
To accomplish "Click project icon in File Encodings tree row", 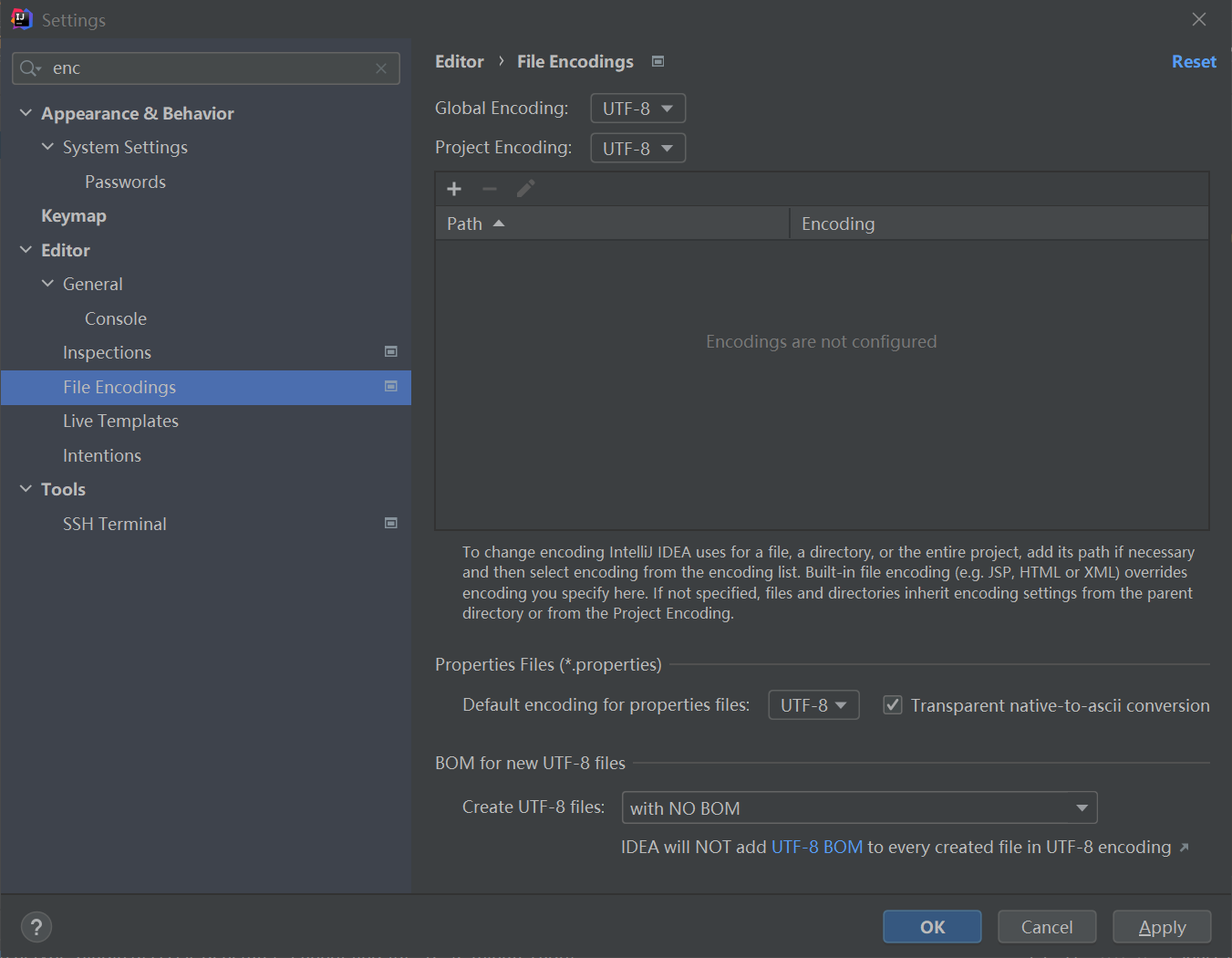I will [391, 386].
